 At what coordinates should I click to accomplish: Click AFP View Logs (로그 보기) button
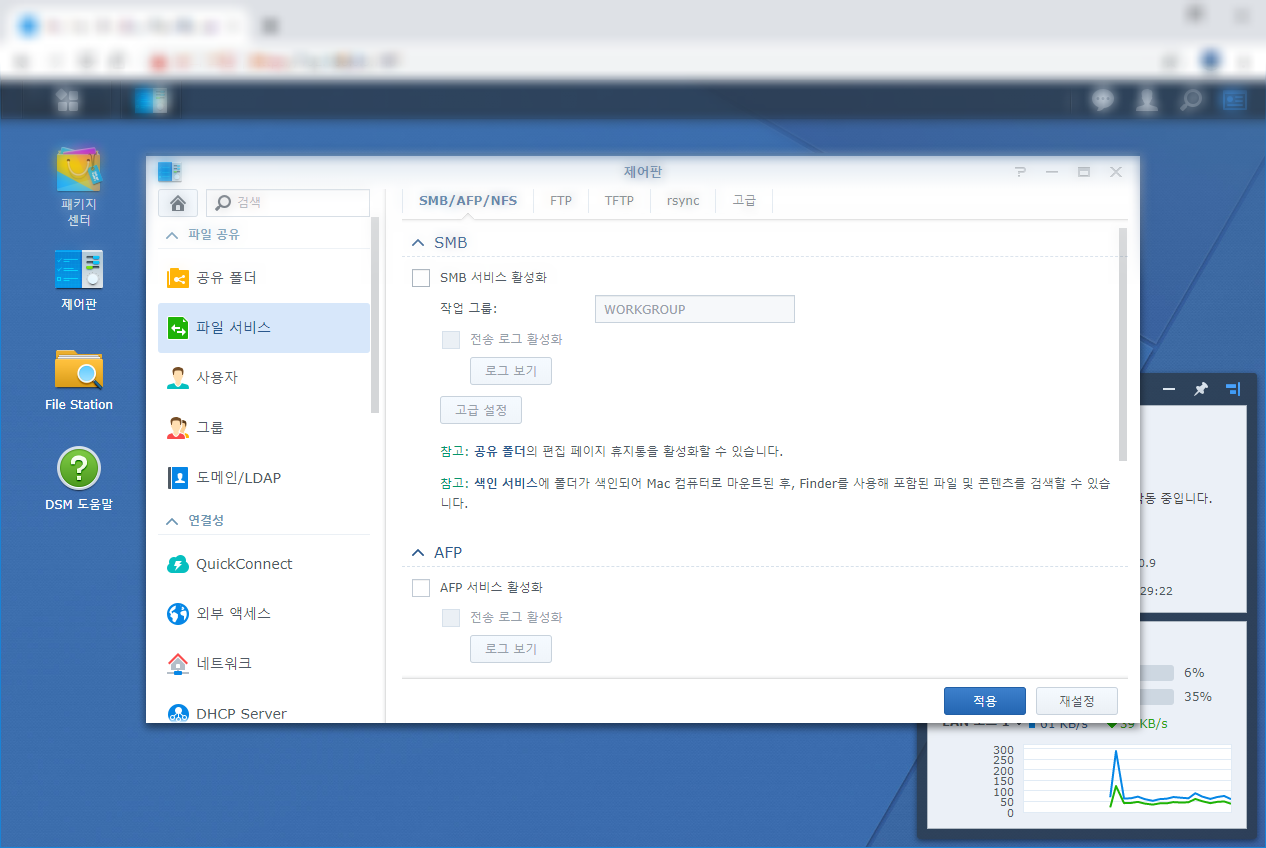(511, 649)
